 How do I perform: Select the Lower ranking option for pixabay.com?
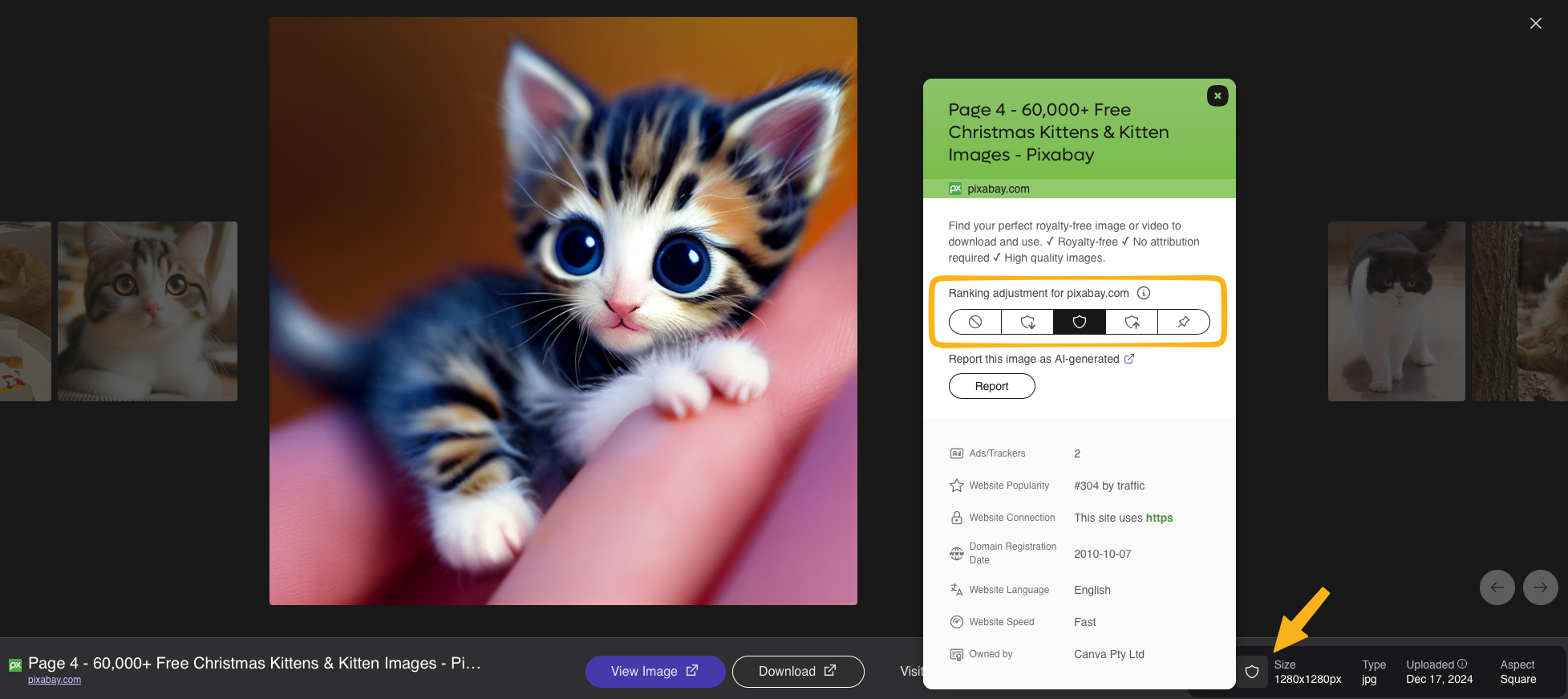click(1027, 322)
